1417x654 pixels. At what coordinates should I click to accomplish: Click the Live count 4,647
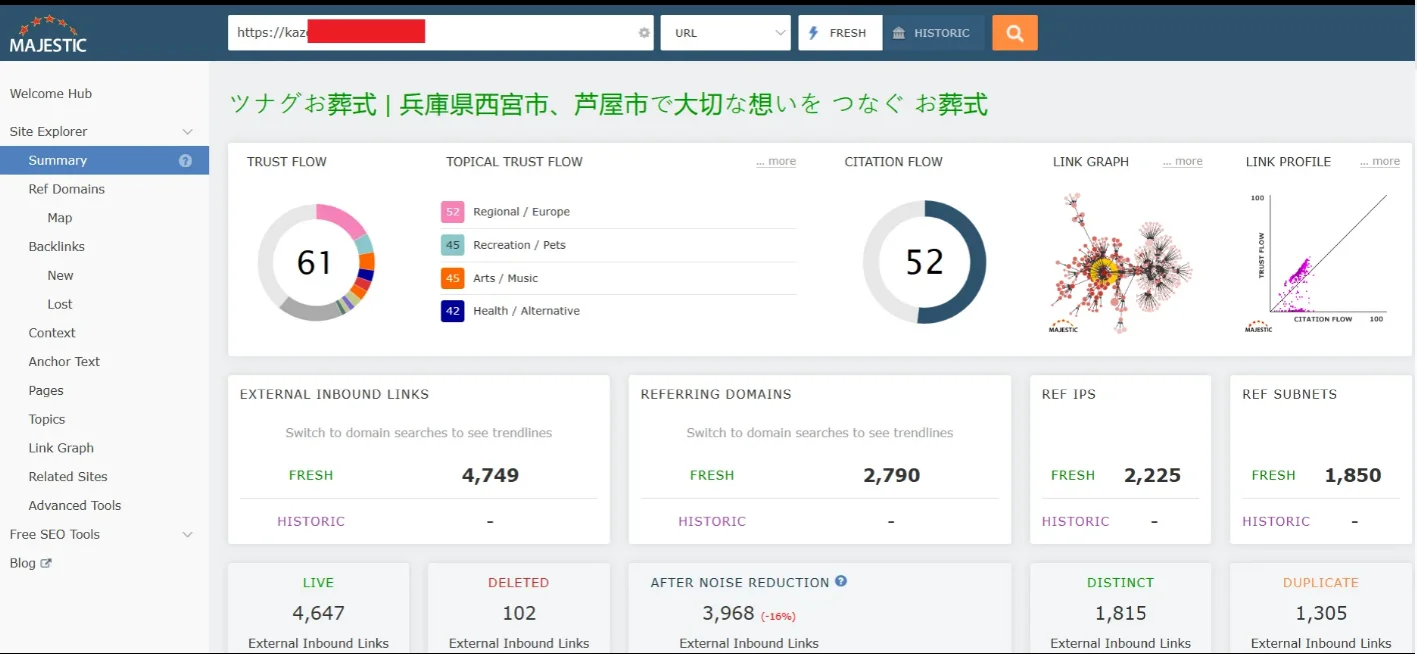click(x=318, y=613)
